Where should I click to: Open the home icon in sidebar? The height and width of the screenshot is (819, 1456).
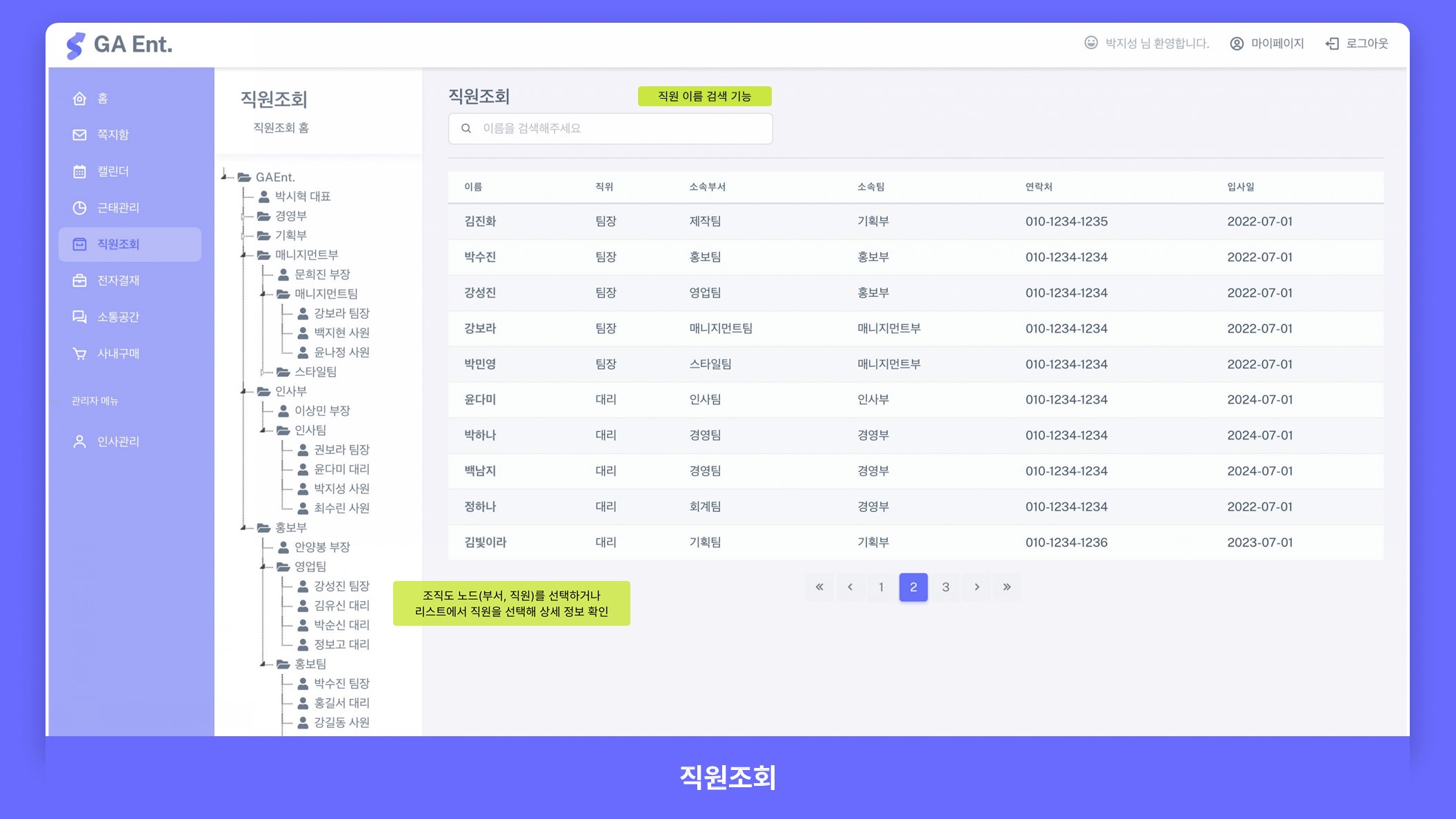click(79, 99)
